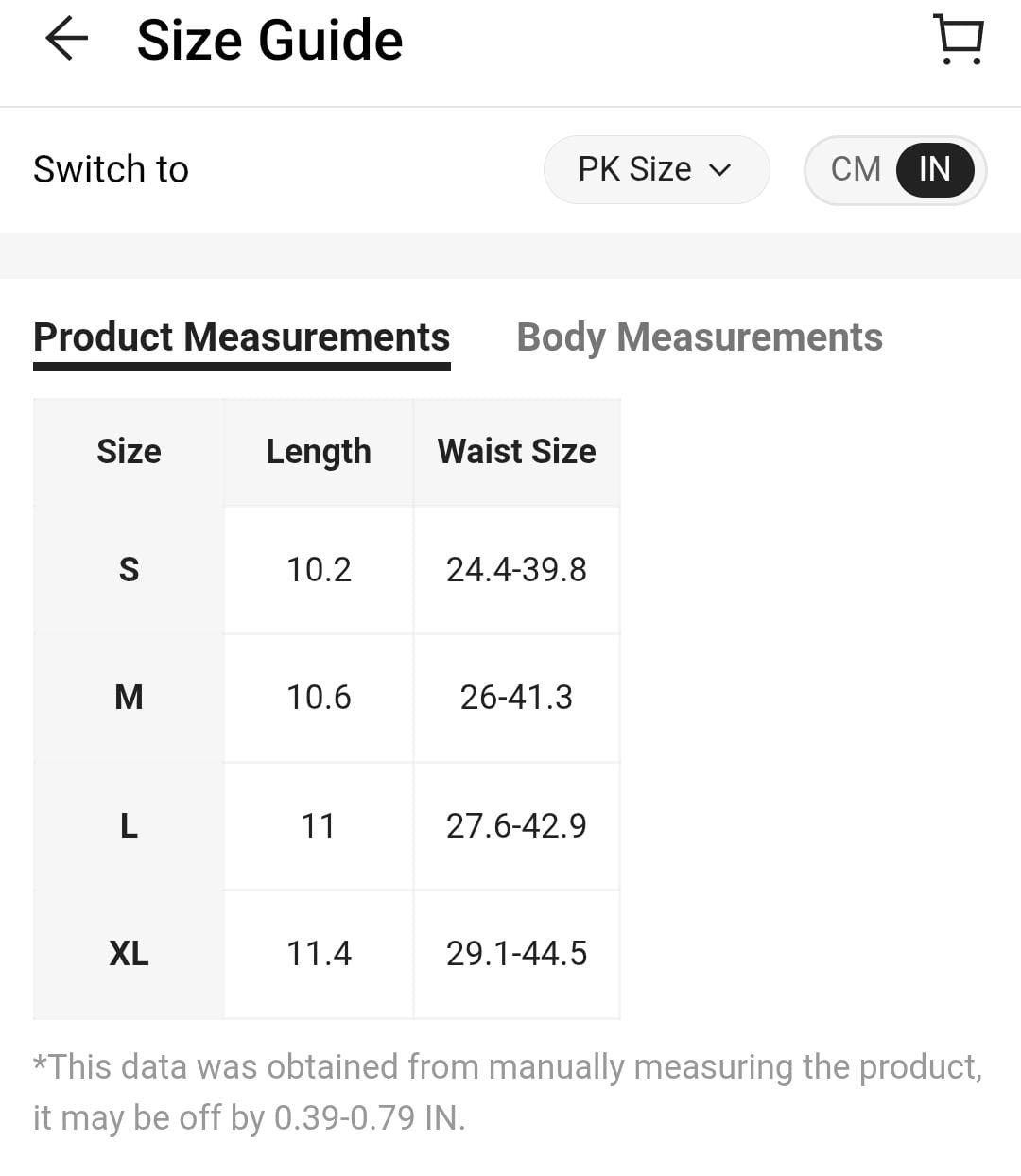This screenshot has width=1021, height=1176.
Task: Click the PK Size chevron arrow
Action: tap(720, 170)
